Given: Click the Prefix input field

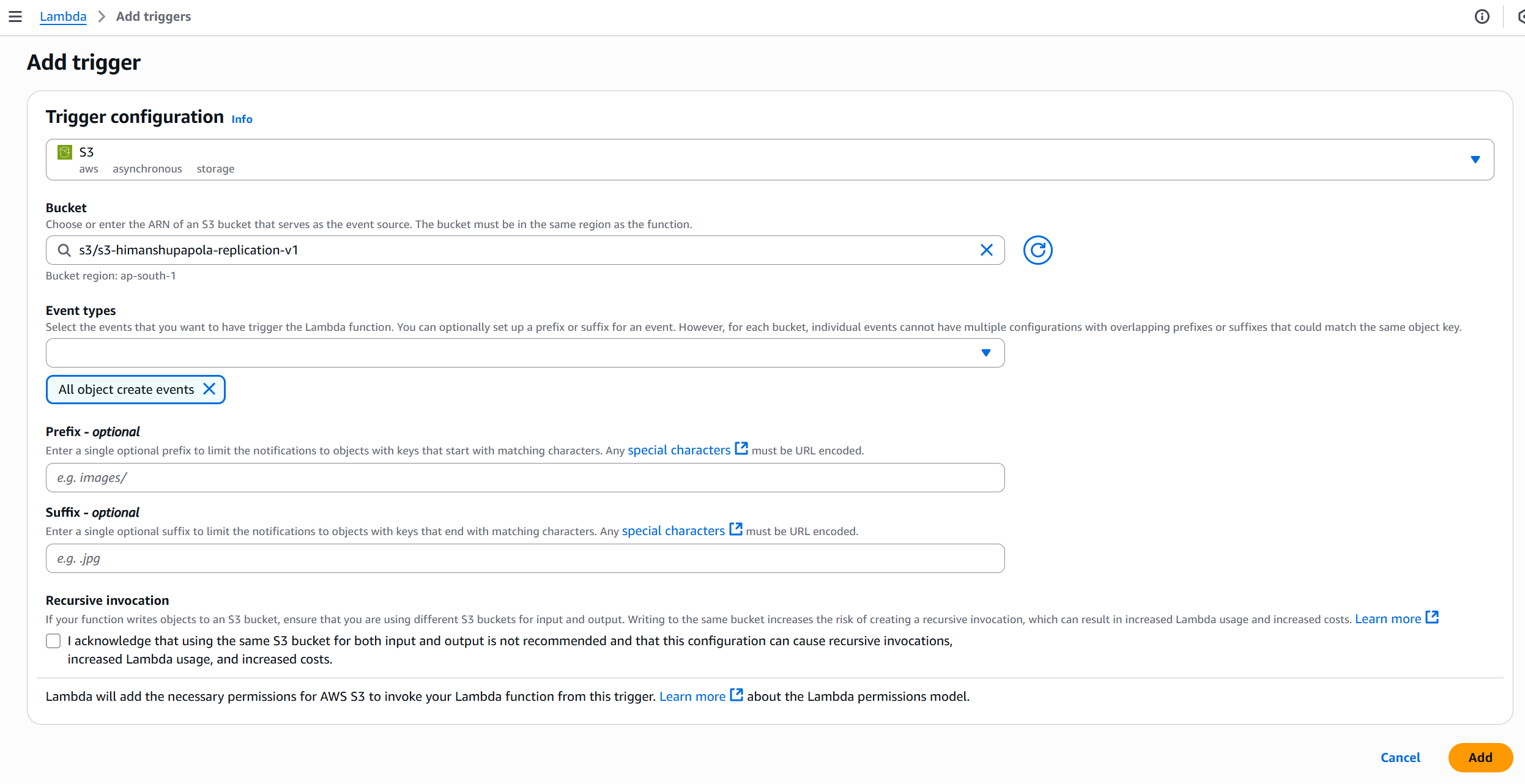Looking at the screenshot, I should coord(525,478).
